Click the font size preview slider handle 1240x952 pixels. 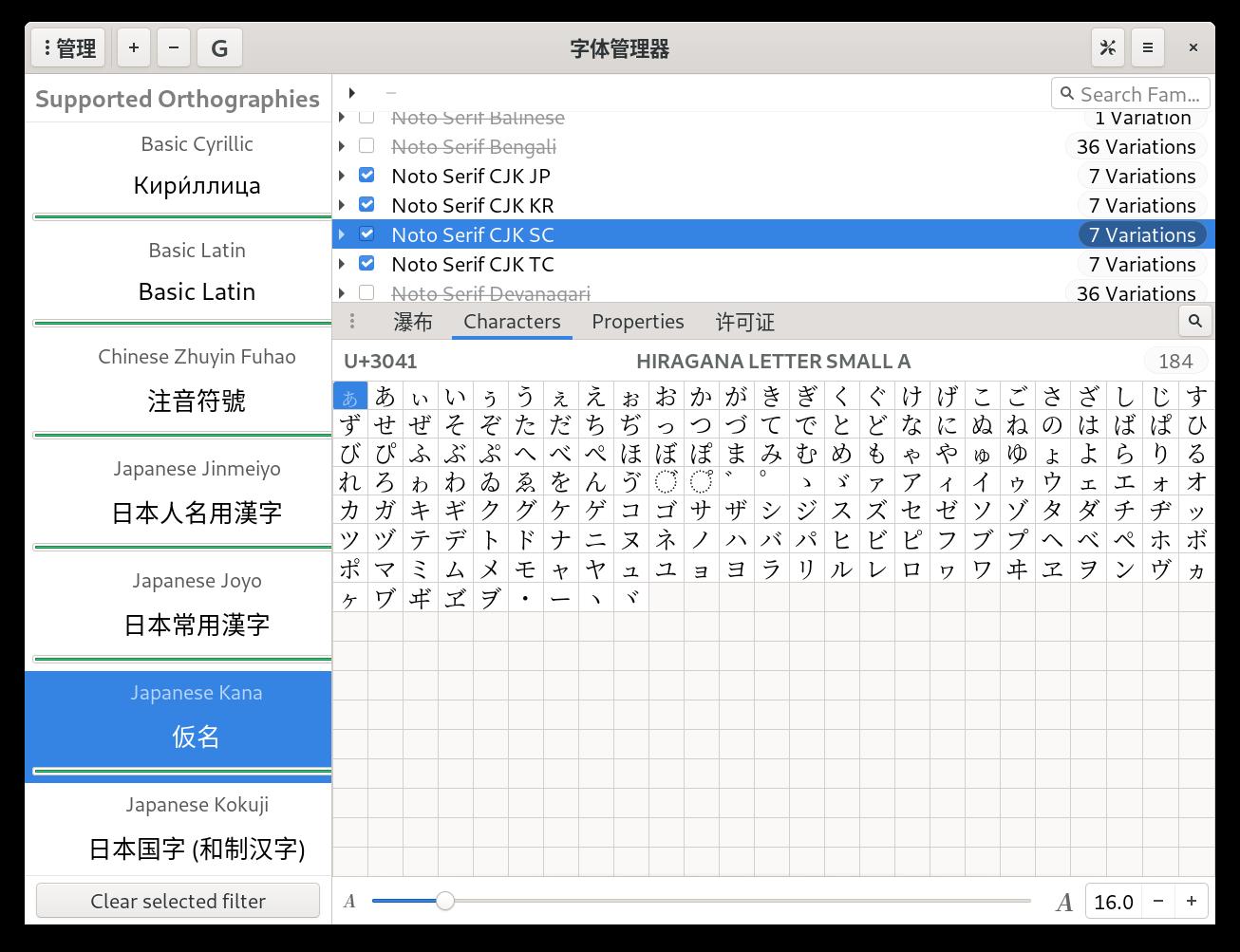click(445, 901)
